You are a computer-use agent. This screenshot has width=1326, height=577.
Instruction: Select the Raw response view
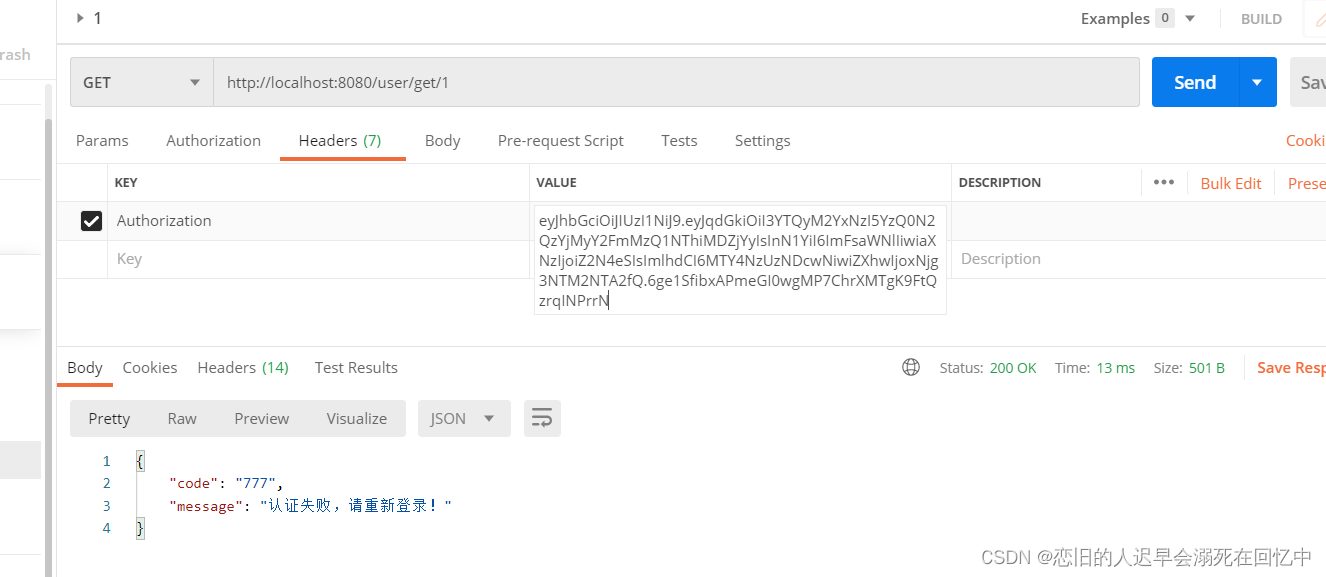pyautogui.click(x=181, y=418)
